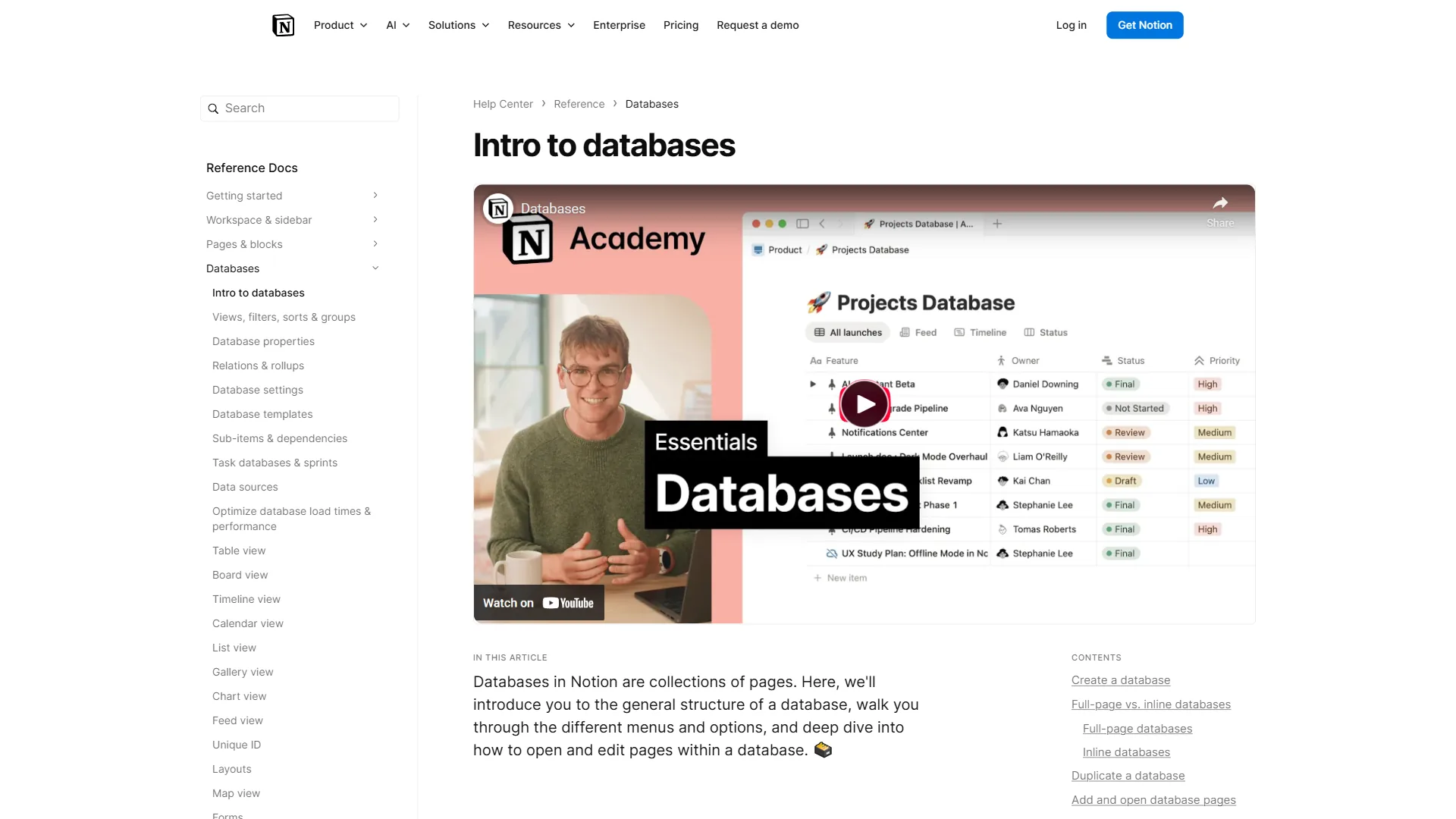Screen dimensions: 1456x819
Task: Open Layouts article
Action: [x=232, y=769]
